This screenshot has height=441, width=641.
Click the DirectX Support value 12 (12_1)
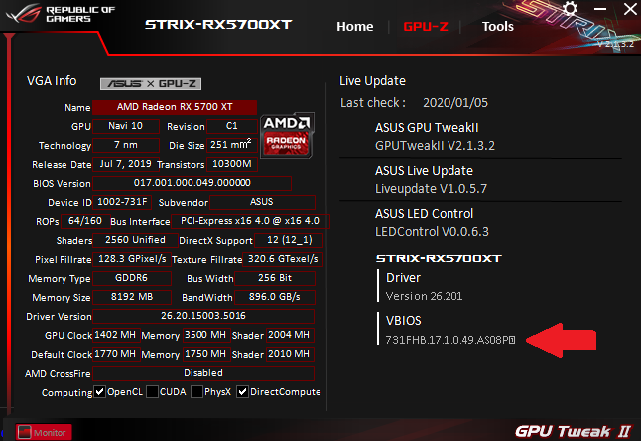coord(289,240)
